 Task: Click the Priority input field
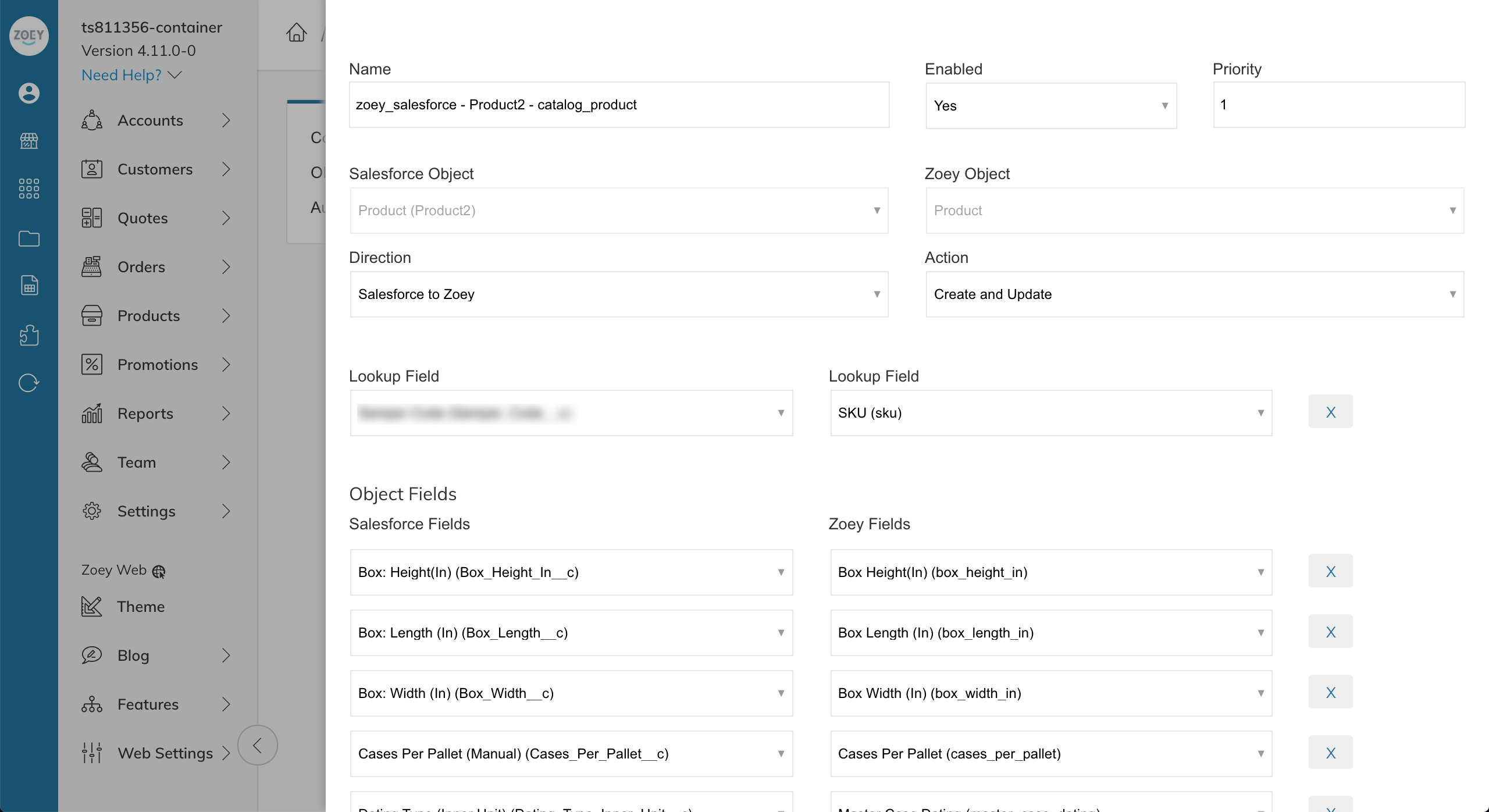pyautogui.click(x=1339, y=105)
